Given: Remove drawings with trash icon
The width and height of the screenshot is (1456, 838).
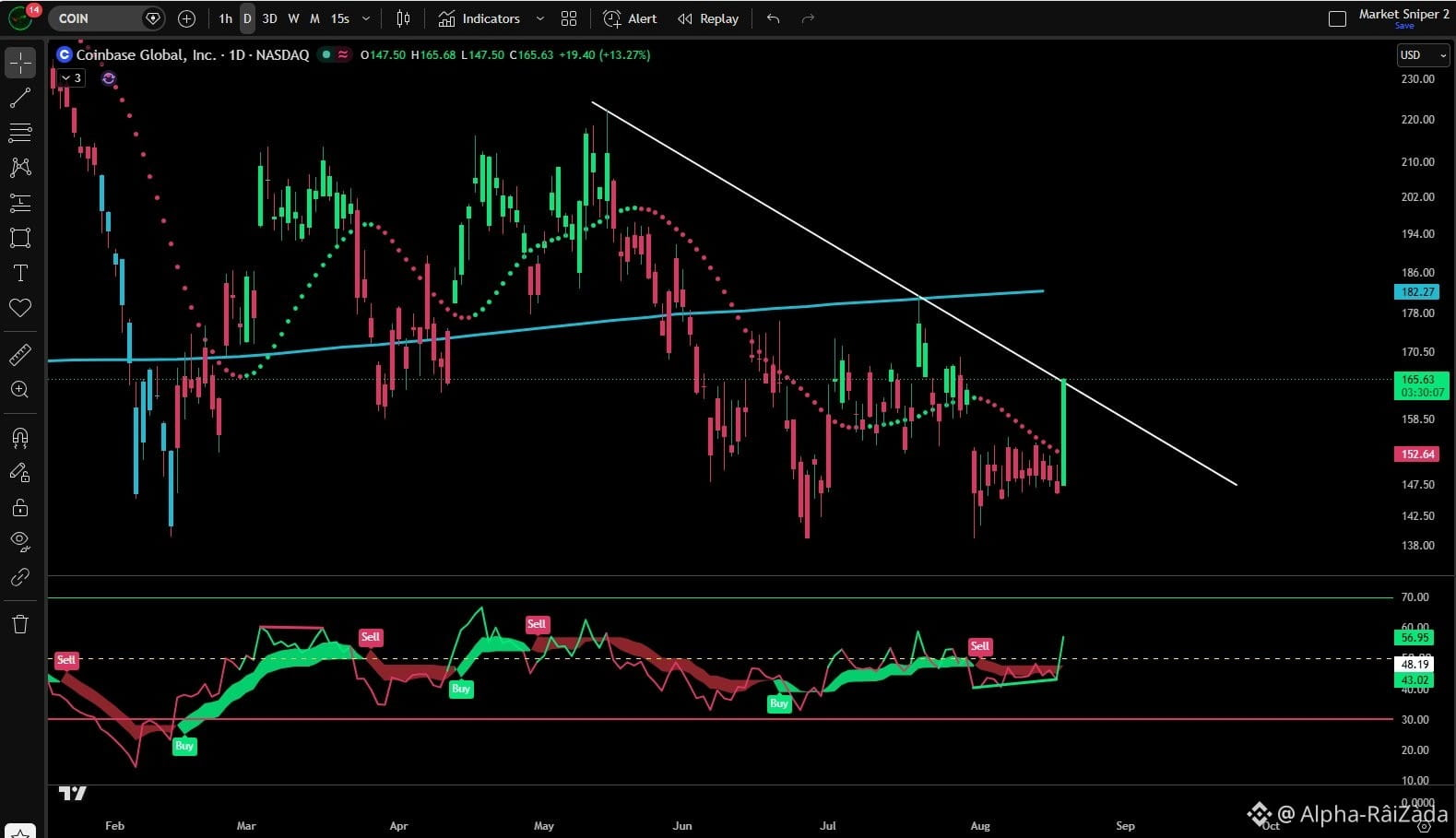Looking at the screenshot, I should click(x=20, y=624).
